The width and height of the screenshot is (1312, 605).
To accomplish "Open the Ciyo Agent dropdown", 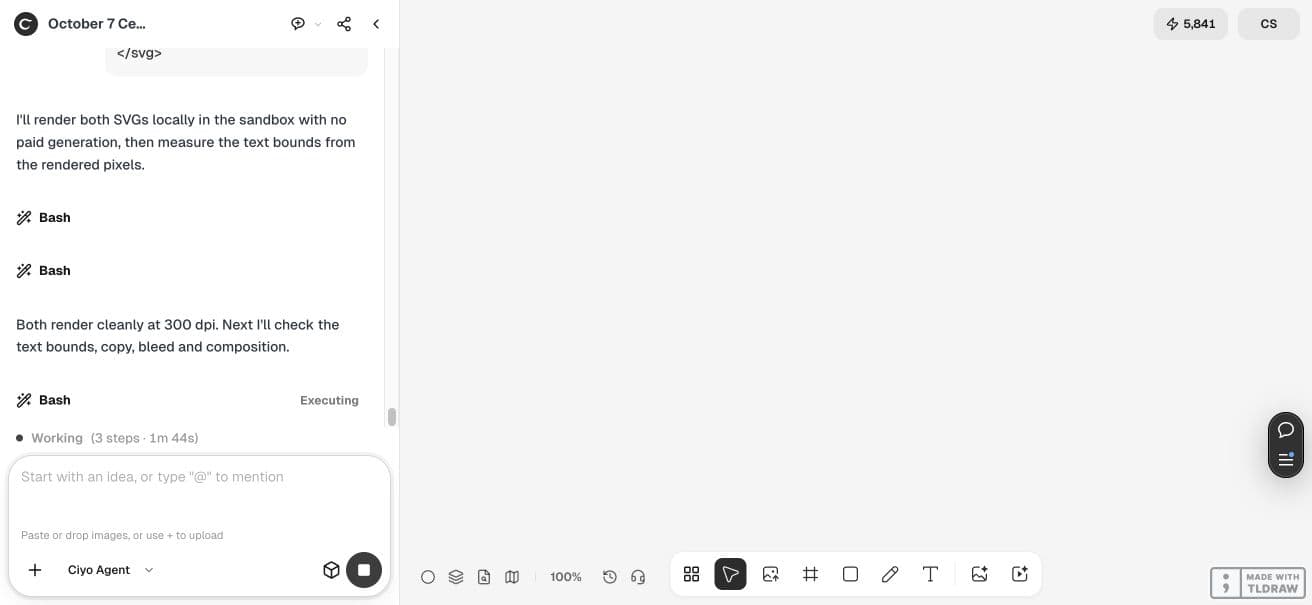I will pos(111,570).
